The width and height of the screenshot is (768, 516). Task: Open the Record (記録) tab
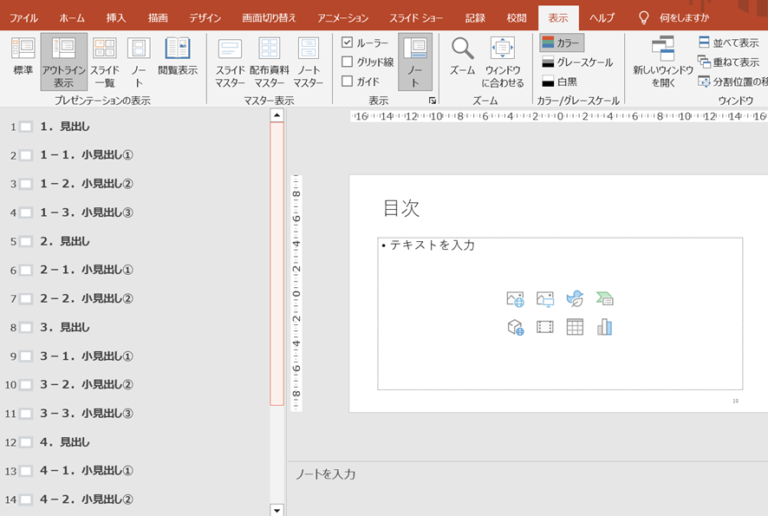(475, 18)
